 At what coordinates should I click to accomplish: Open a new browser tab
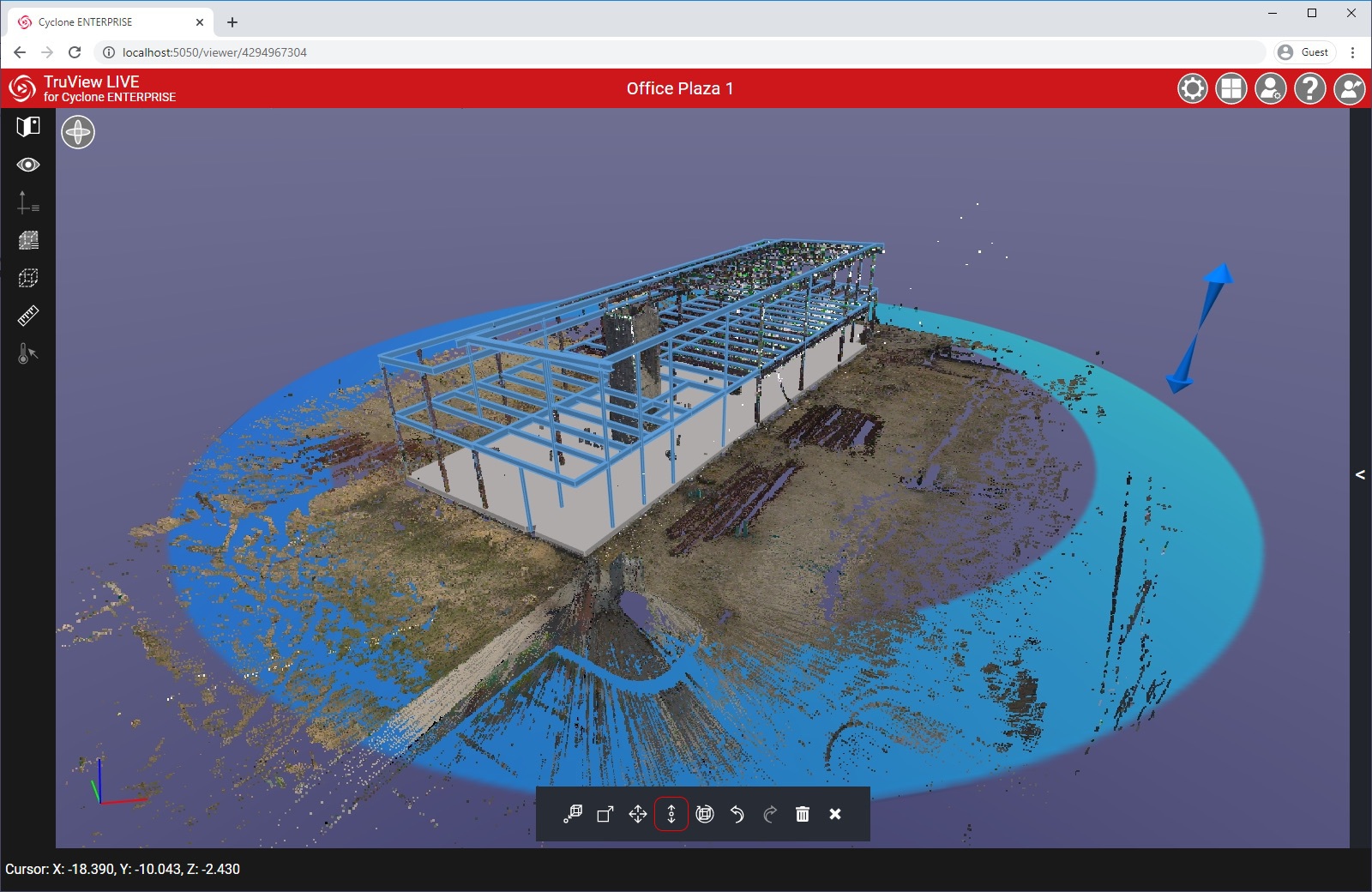[232, 22]
